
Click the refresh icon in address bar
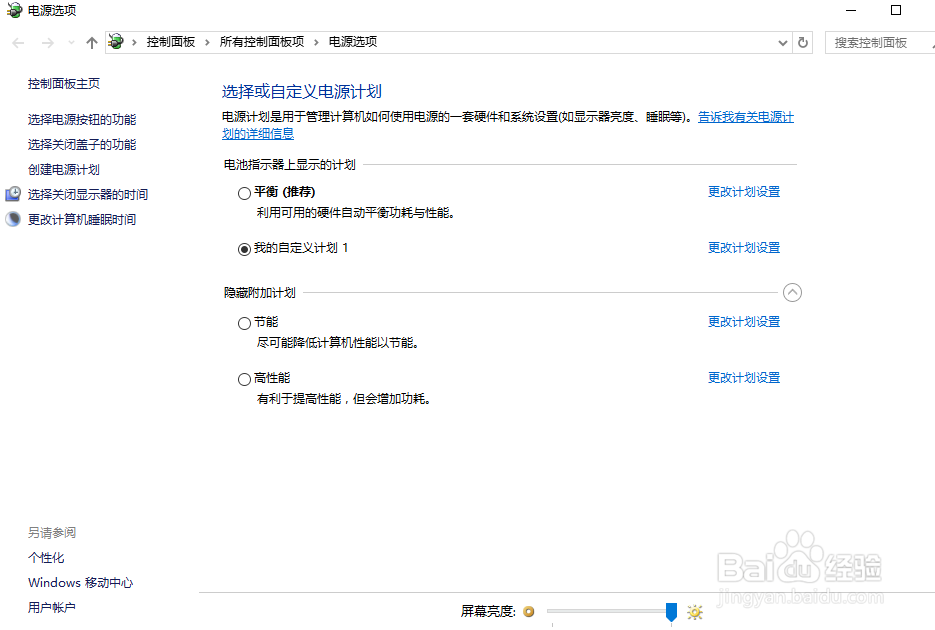pos(803,42)
